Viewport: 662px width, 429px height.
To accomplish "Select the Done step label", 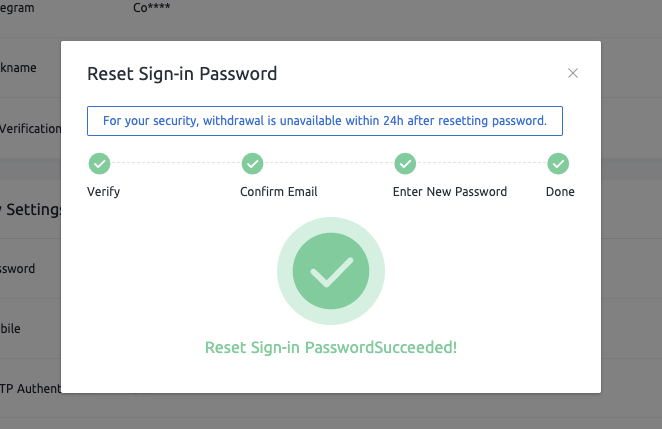I will coord(560,191).
